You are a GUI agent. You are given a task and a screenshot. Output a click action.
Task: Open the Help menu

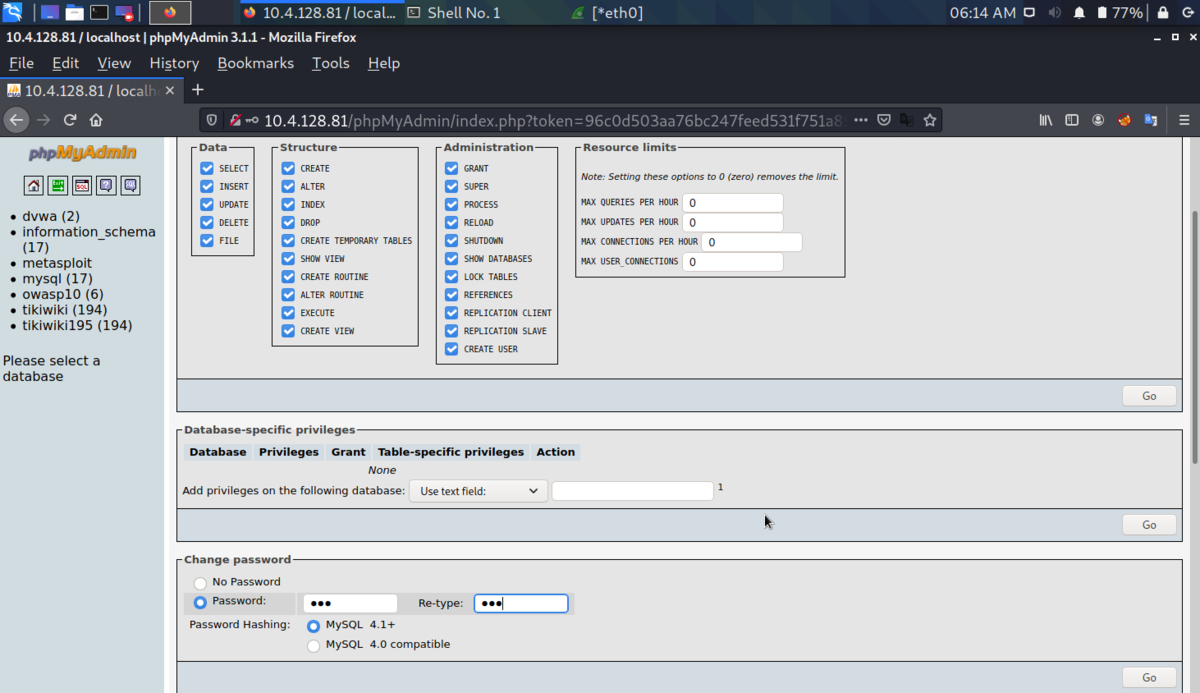tap(384, 63)
